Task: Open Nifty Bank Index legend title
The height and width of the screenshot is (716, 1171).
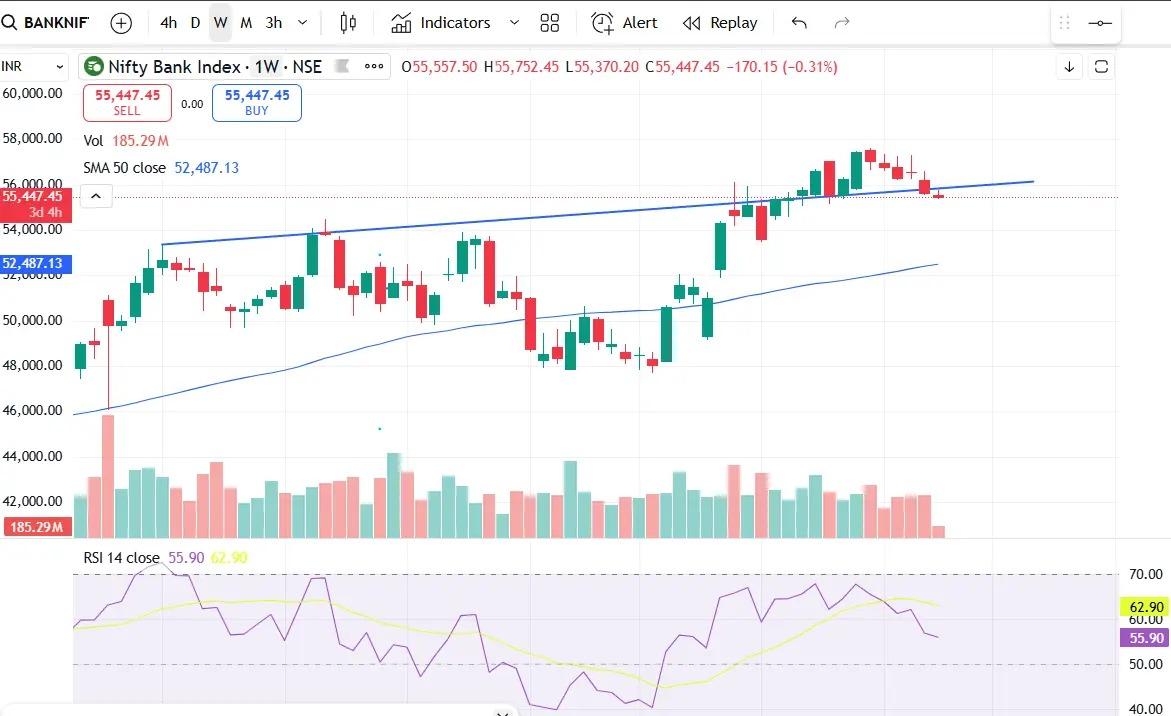Action: 215,66
